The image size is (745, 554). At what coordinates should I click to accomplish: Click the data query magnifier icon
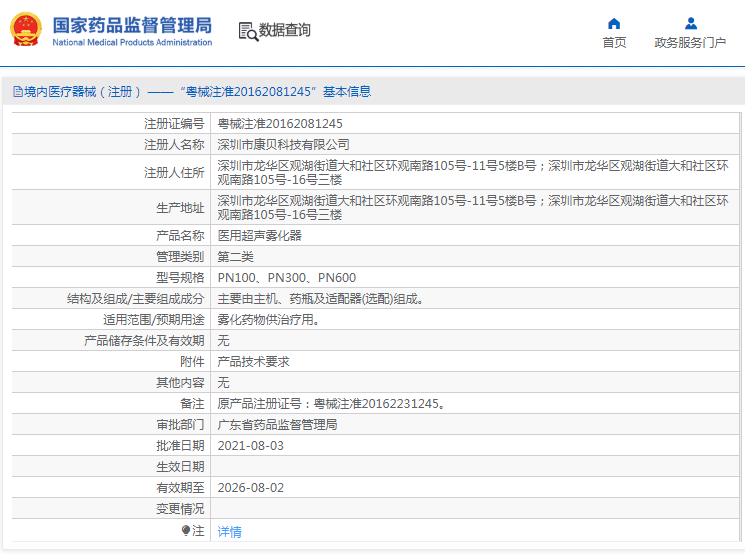click(247, 31)
